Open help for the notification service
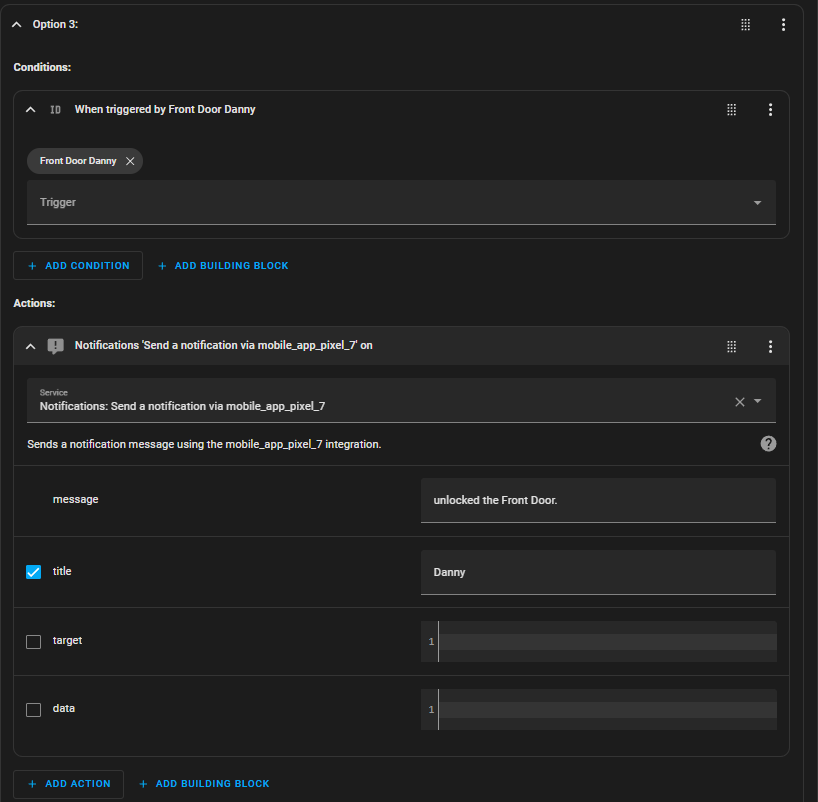Screen dimensions: 818x802 [768, 444]
